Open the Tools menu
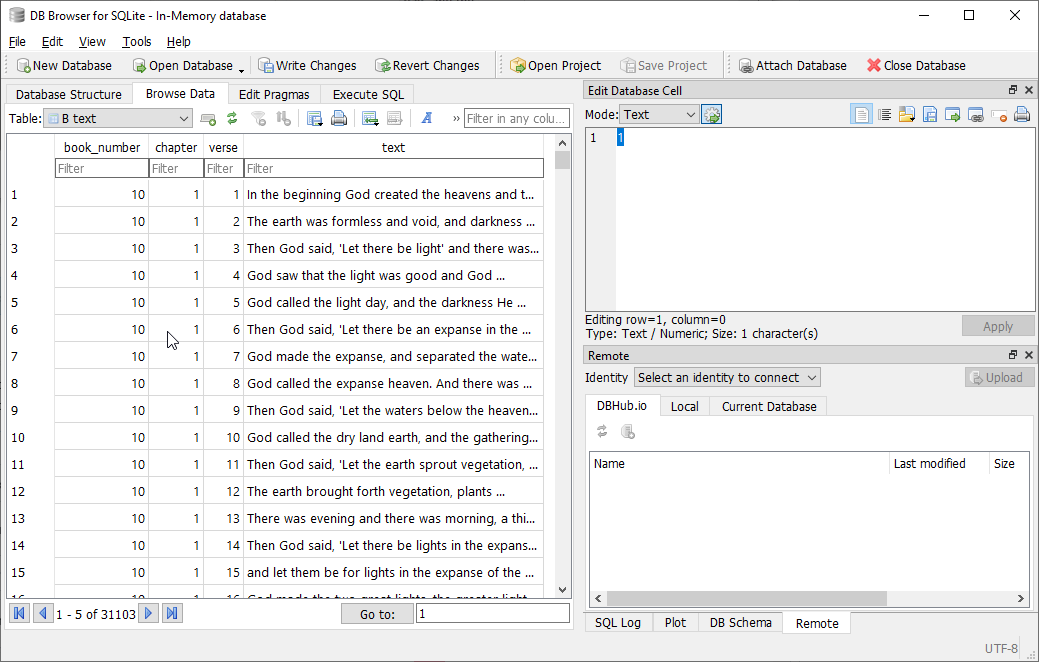Screen dimensions: 1039x662 (x=135, y=41)
